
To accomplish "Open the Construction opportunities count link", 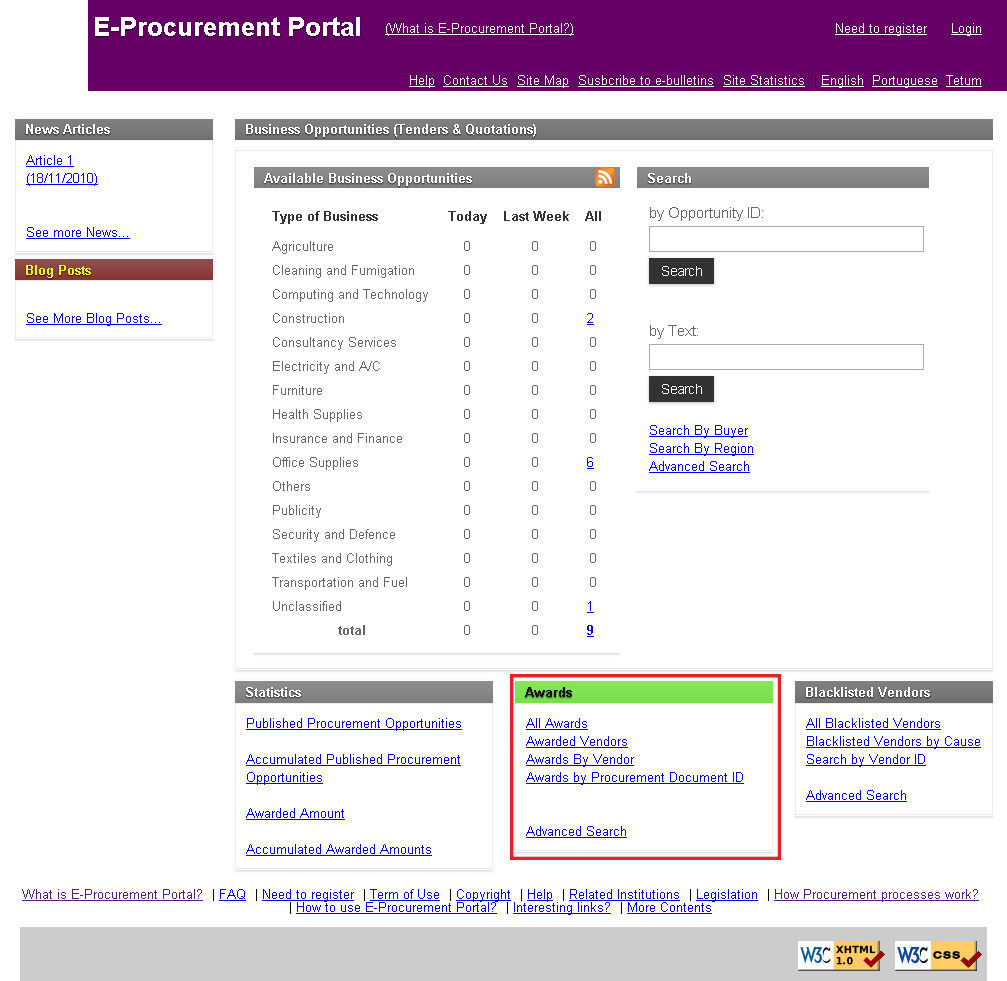I will click(x=590, y=319).
